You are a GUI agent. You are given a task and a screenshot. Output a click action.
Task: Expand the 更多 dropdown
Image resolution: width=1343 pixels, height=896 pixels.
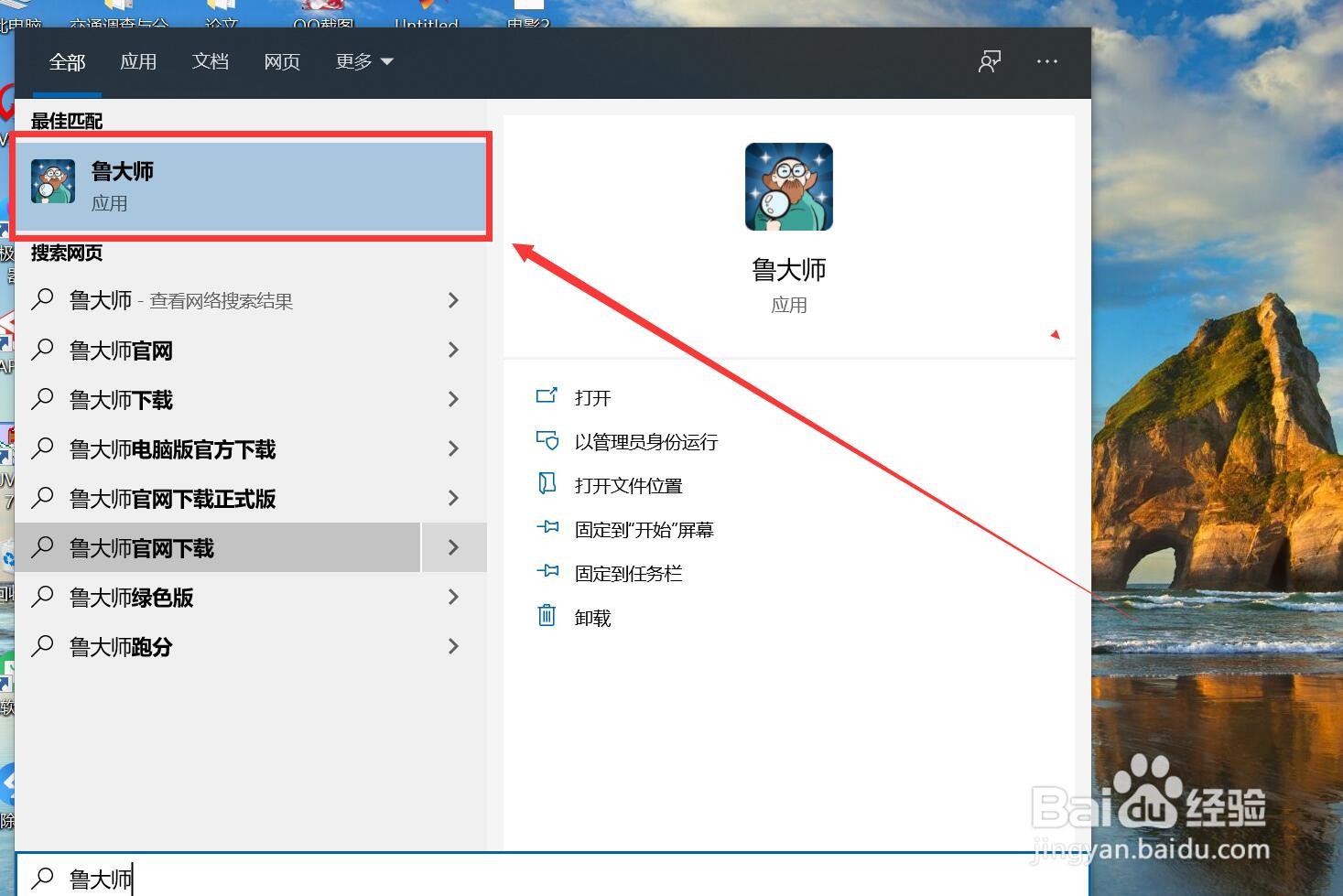pos(363,61)
